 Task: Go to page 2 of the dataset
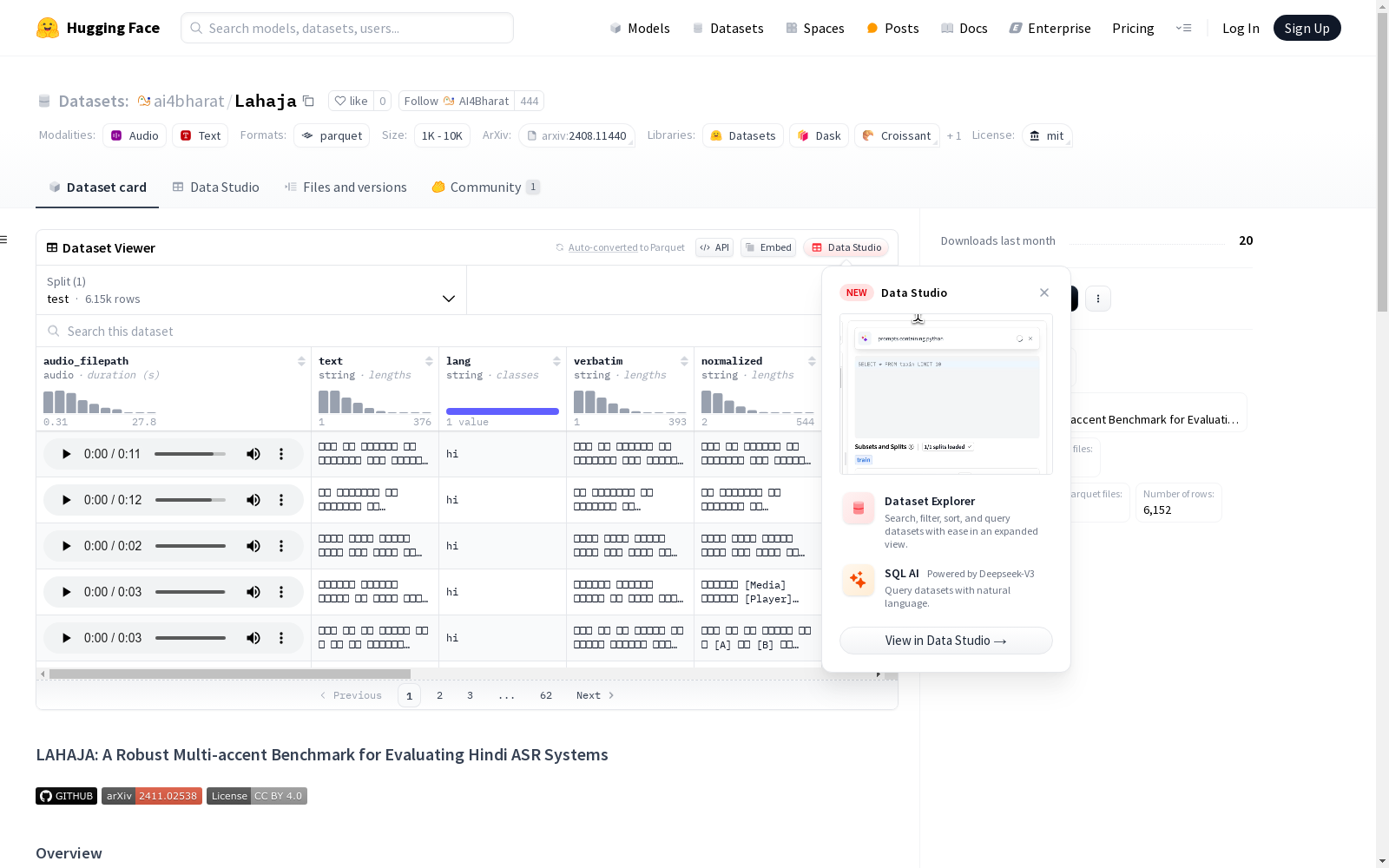(x=440, y=695)
